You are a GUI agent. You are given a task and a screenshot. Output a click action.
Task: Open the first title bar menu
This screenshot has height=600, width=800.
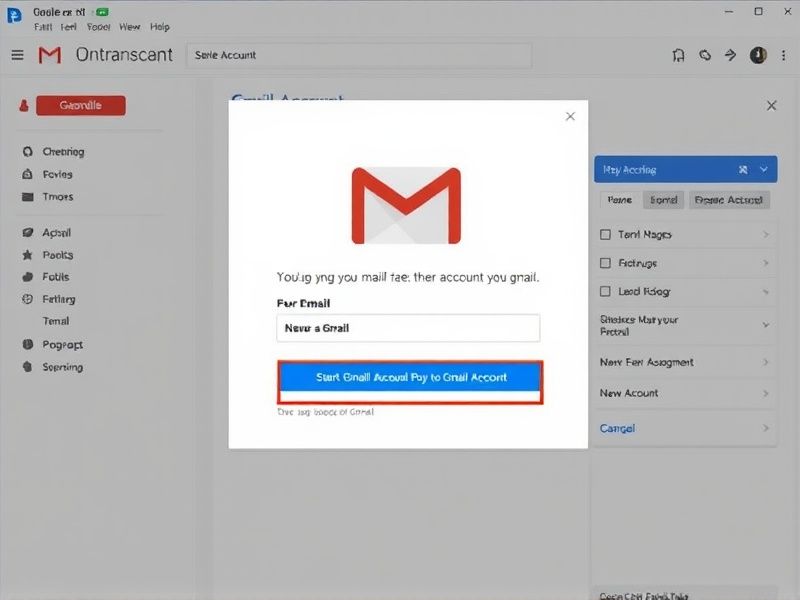point(43,27)
